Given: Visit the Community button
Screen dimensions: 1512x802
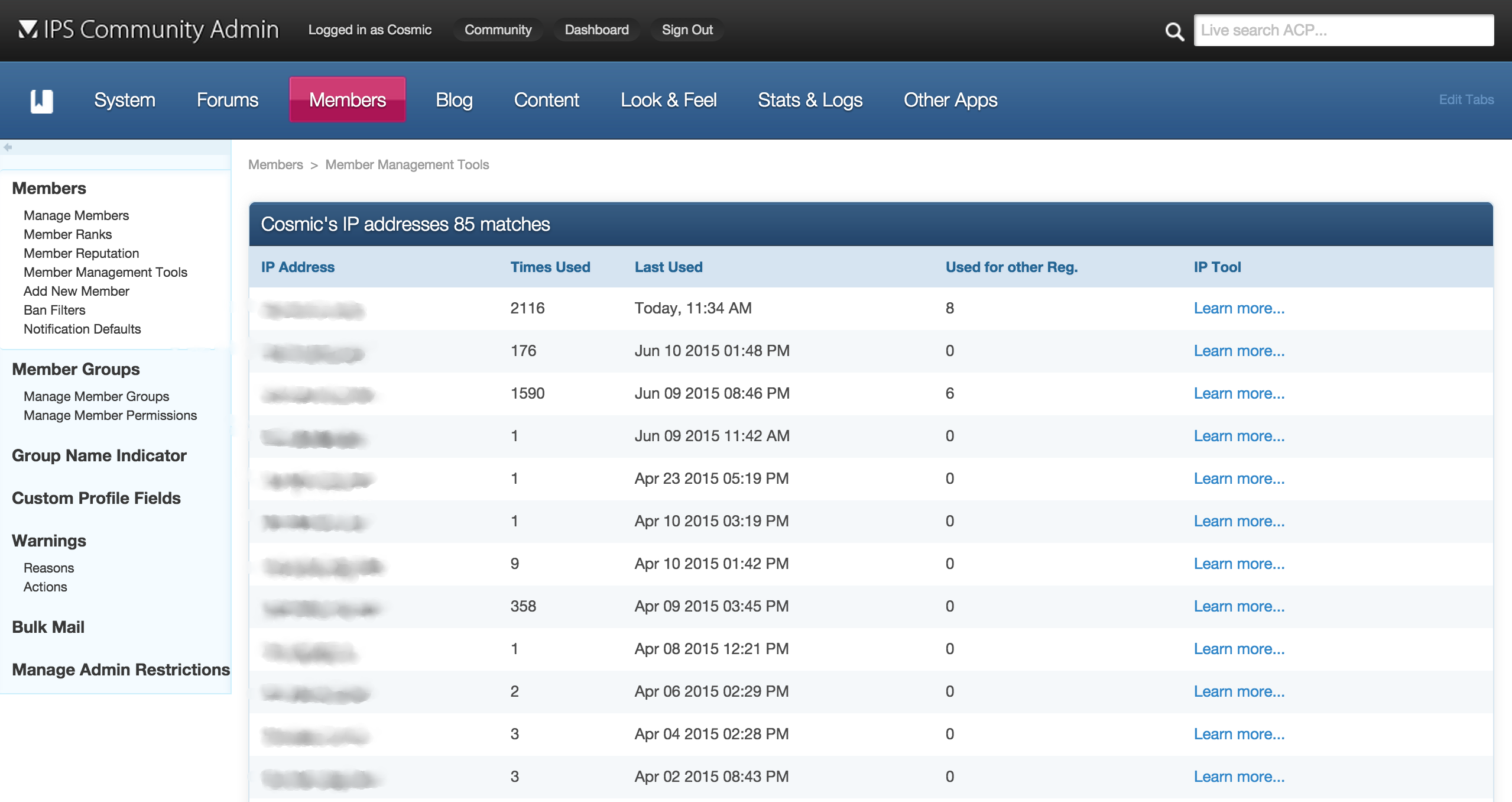Looking at the screenshot, I should click(x=498, y=30).
